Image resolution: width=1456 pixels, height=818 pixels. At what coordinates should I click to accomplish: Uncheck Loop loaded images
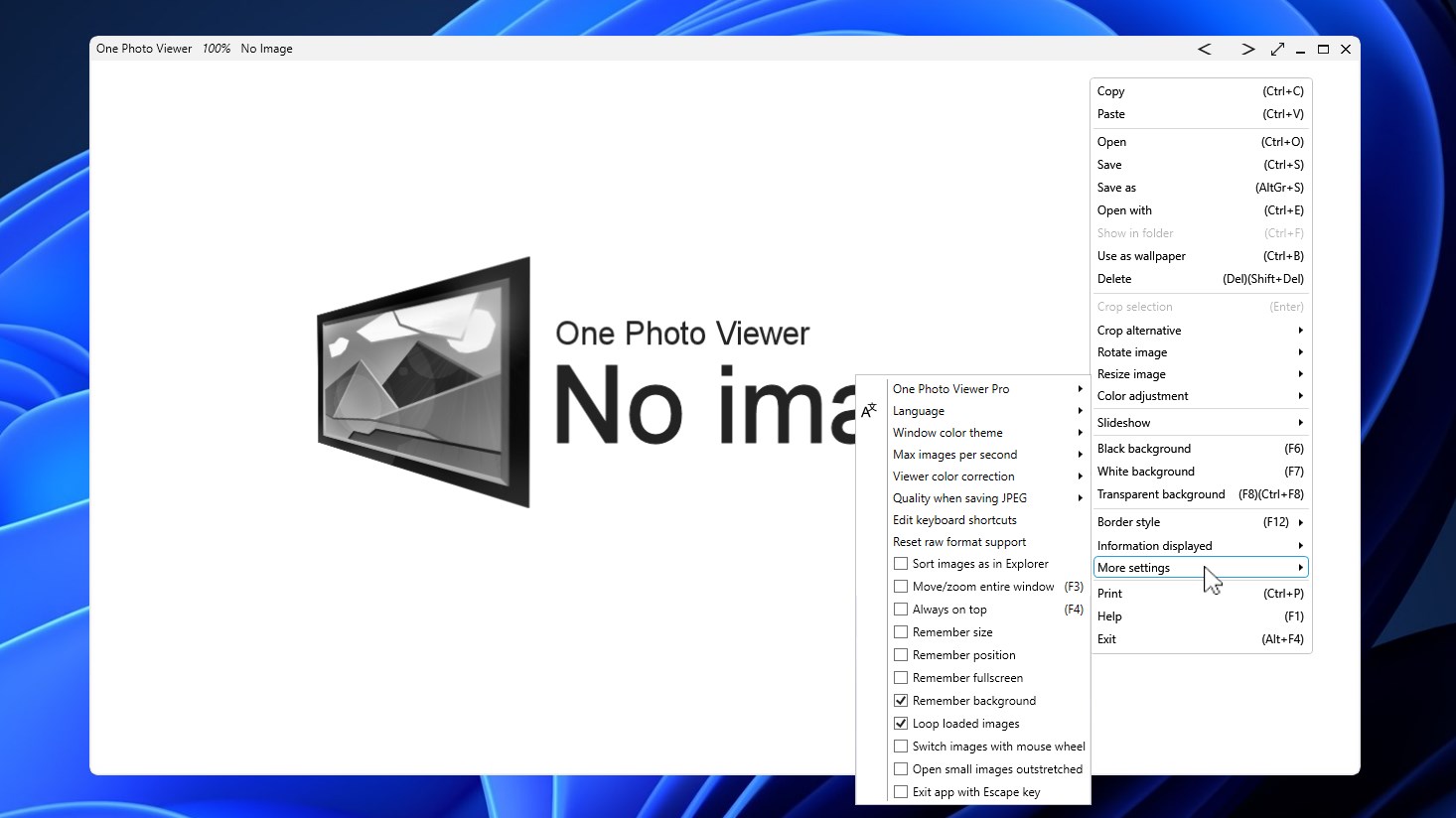901,723
